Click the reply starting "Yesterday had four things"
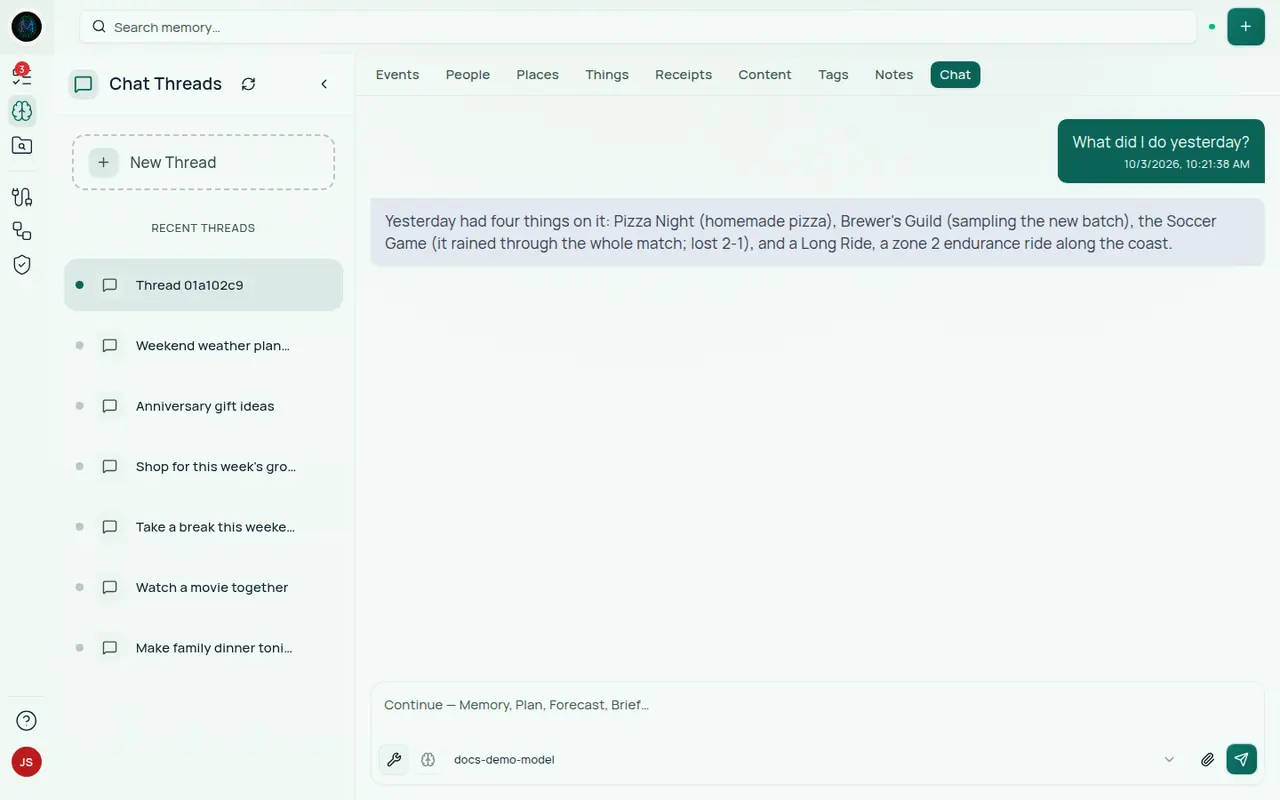 point(817,232)
